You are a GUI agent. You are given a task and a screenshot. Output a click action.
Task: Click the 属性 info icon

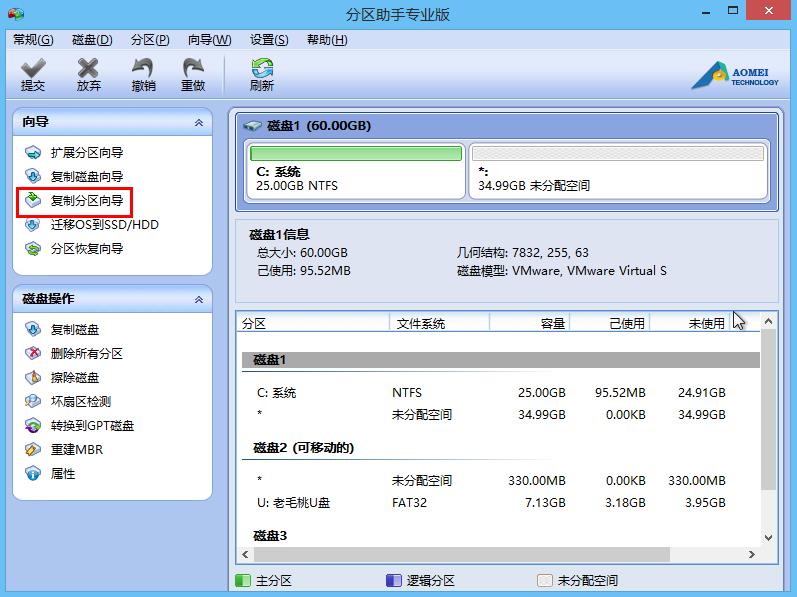(33, 474)
